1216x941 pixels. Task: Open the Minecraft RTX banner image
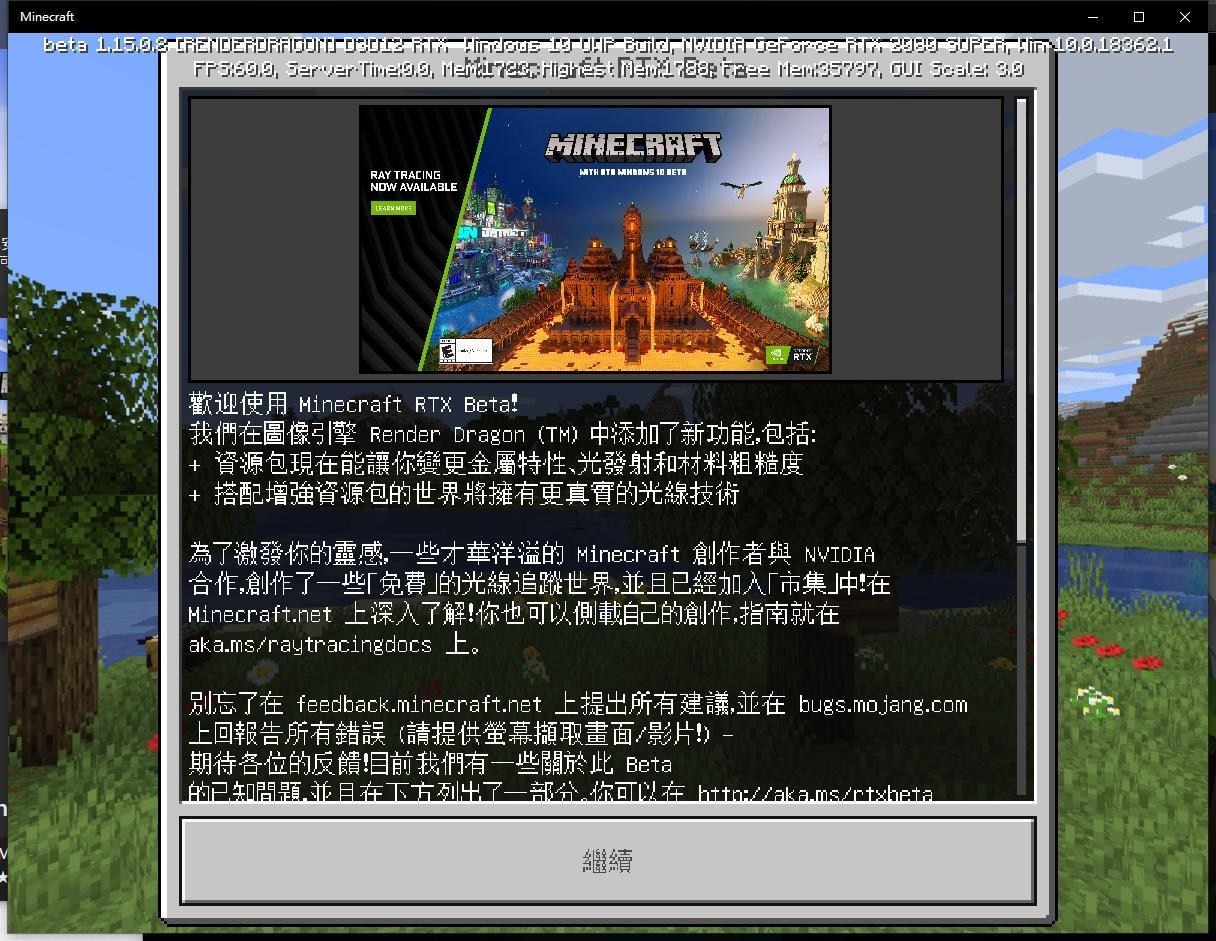tap(595, 239)
